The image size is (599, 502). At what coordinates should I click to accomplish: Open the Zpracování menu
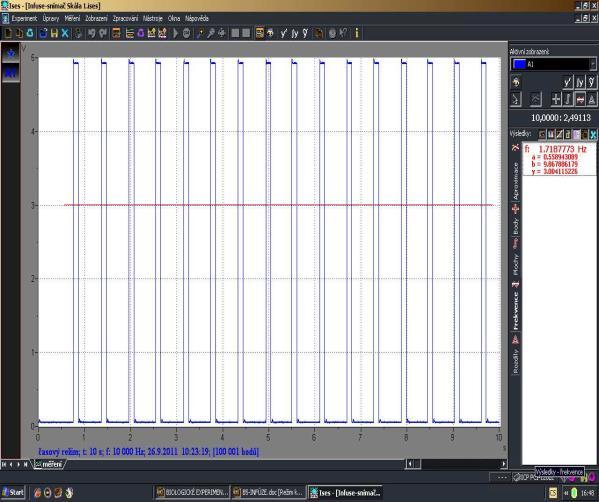pyautogui.click(x=125, y=18)
